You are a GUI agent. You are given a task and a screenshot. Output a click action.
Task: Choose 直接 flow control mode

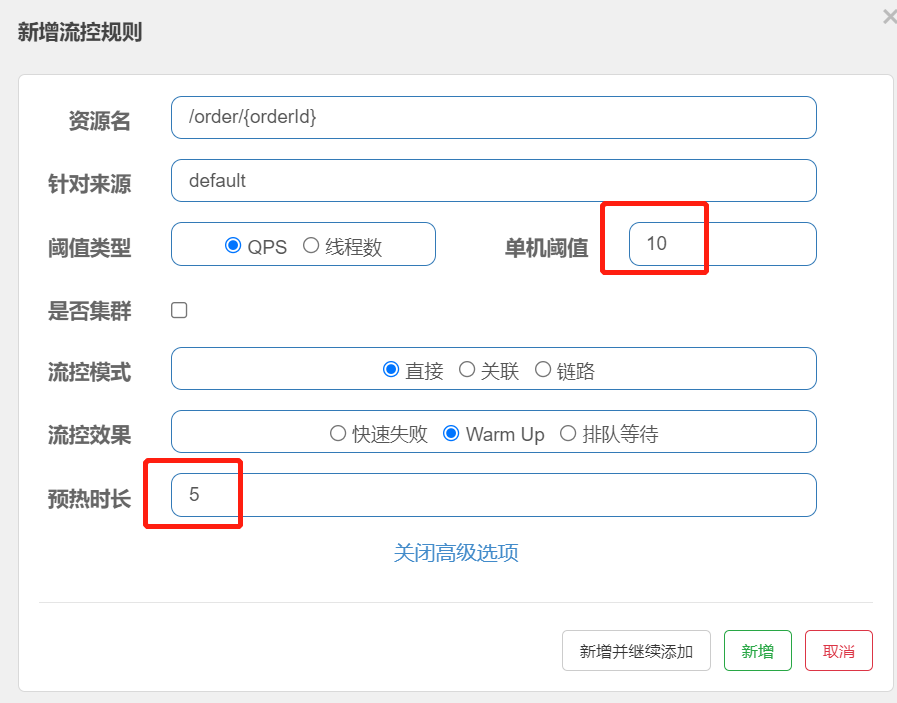[x=391, y=370]
